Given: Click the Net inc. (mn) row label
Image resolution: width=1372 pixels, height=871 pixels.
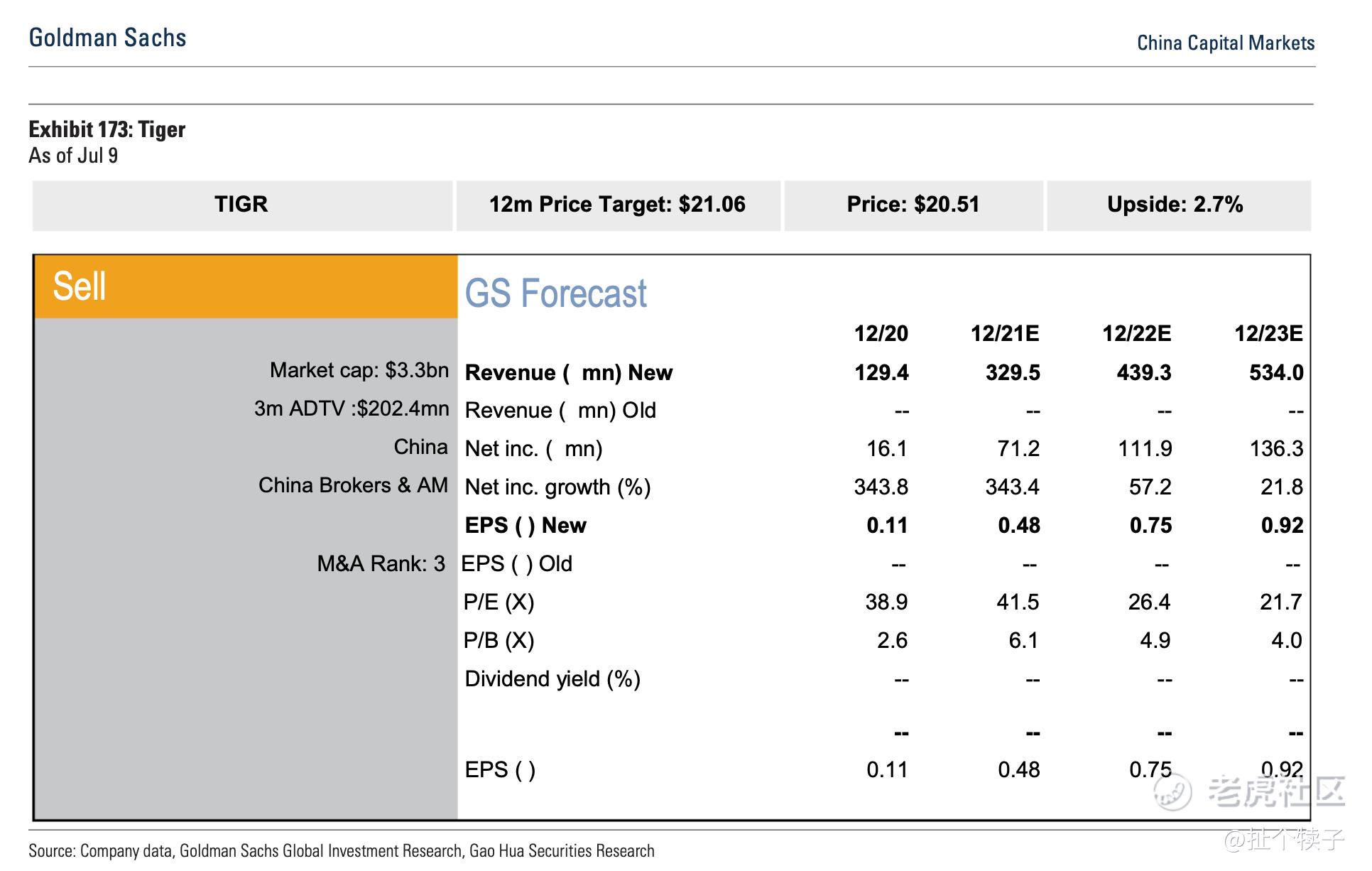Looking at the screenshot, I should pyautogui.click(x=533, y=449).
